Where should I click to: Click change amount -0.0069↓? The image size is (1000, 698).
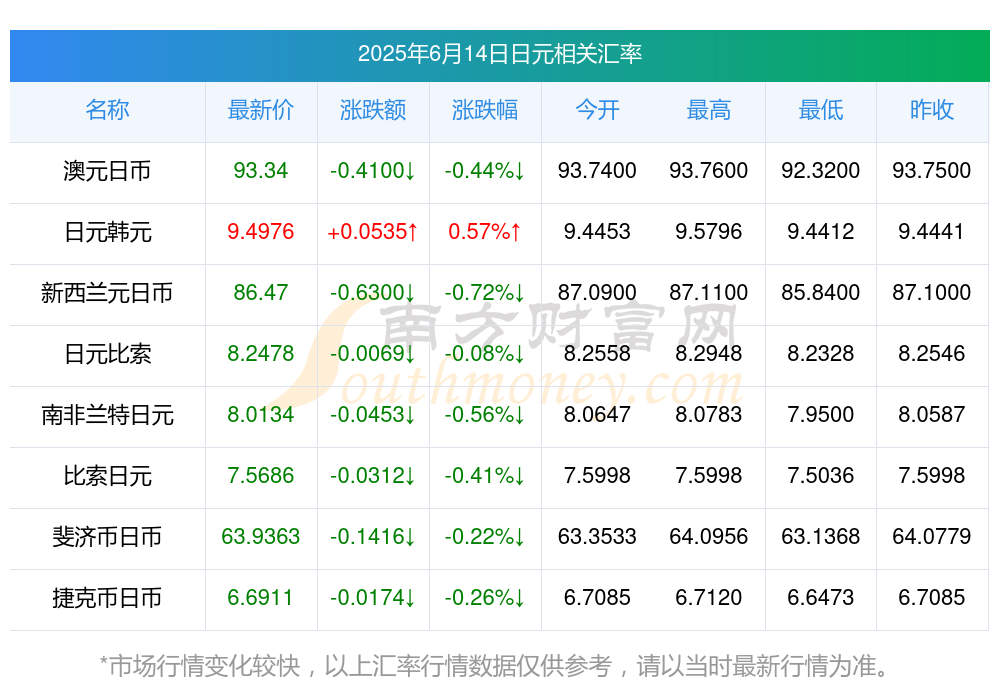[x=373, y=353]
